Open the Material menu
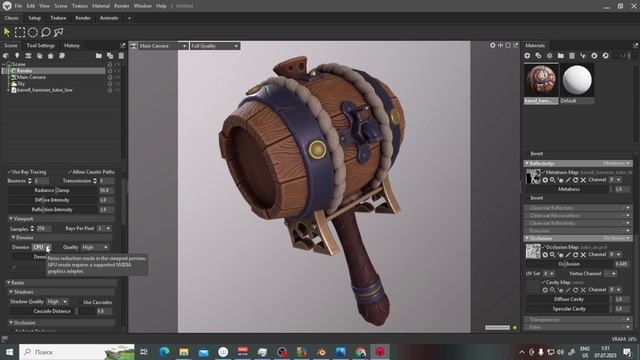Image resolution: width=640 pixels, height=360 pixels. click(100, 6)
